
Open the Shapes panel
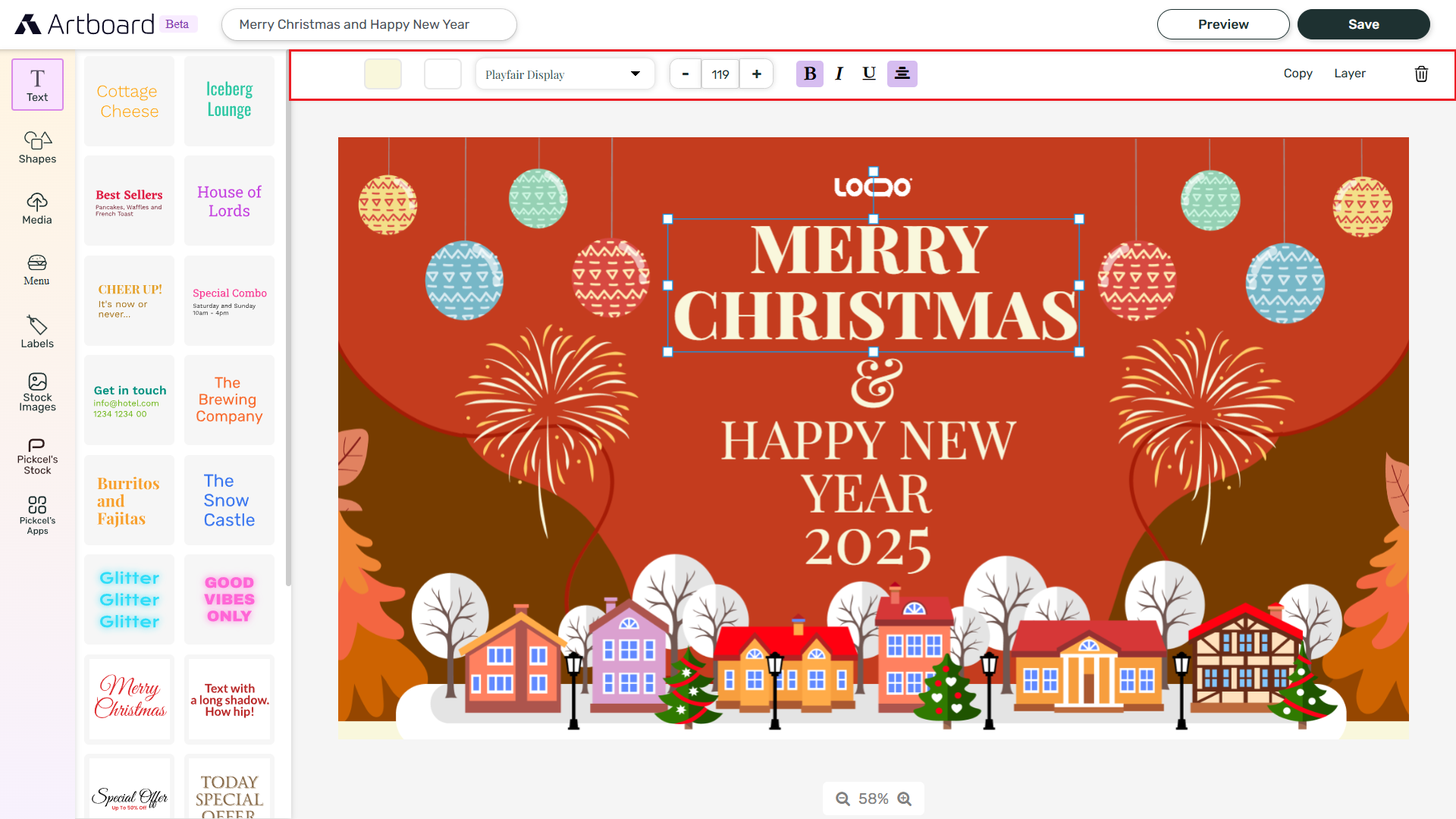click(36, 146)
